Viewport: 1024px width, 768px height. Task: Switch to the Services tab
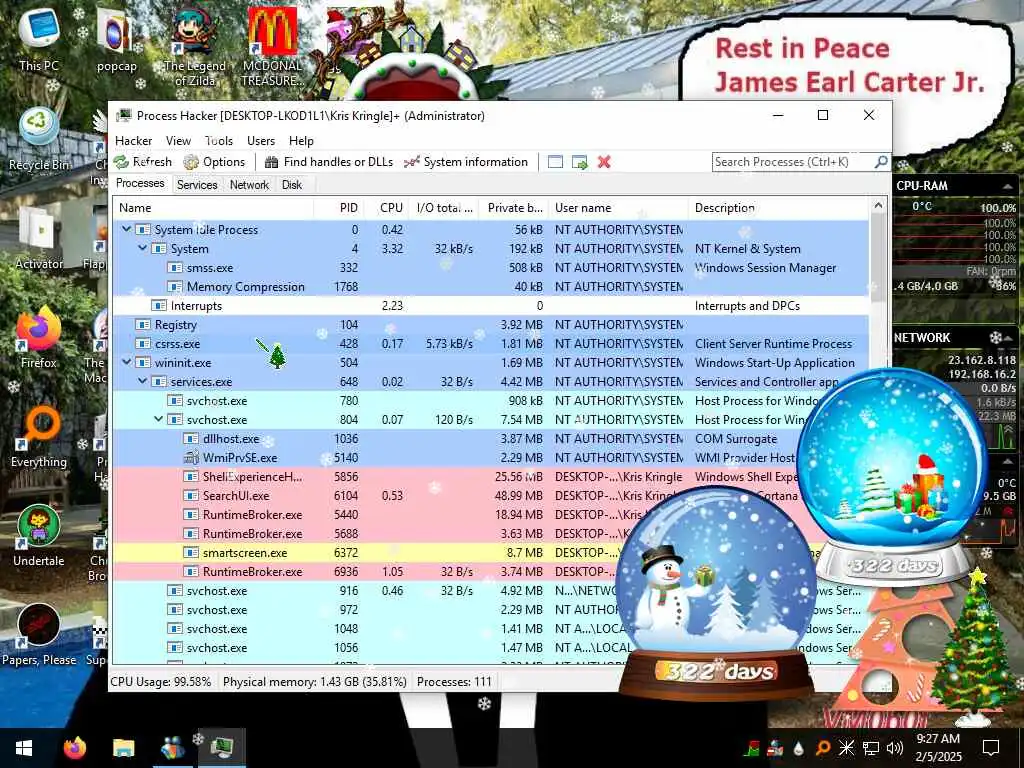[x=197, y=185]
